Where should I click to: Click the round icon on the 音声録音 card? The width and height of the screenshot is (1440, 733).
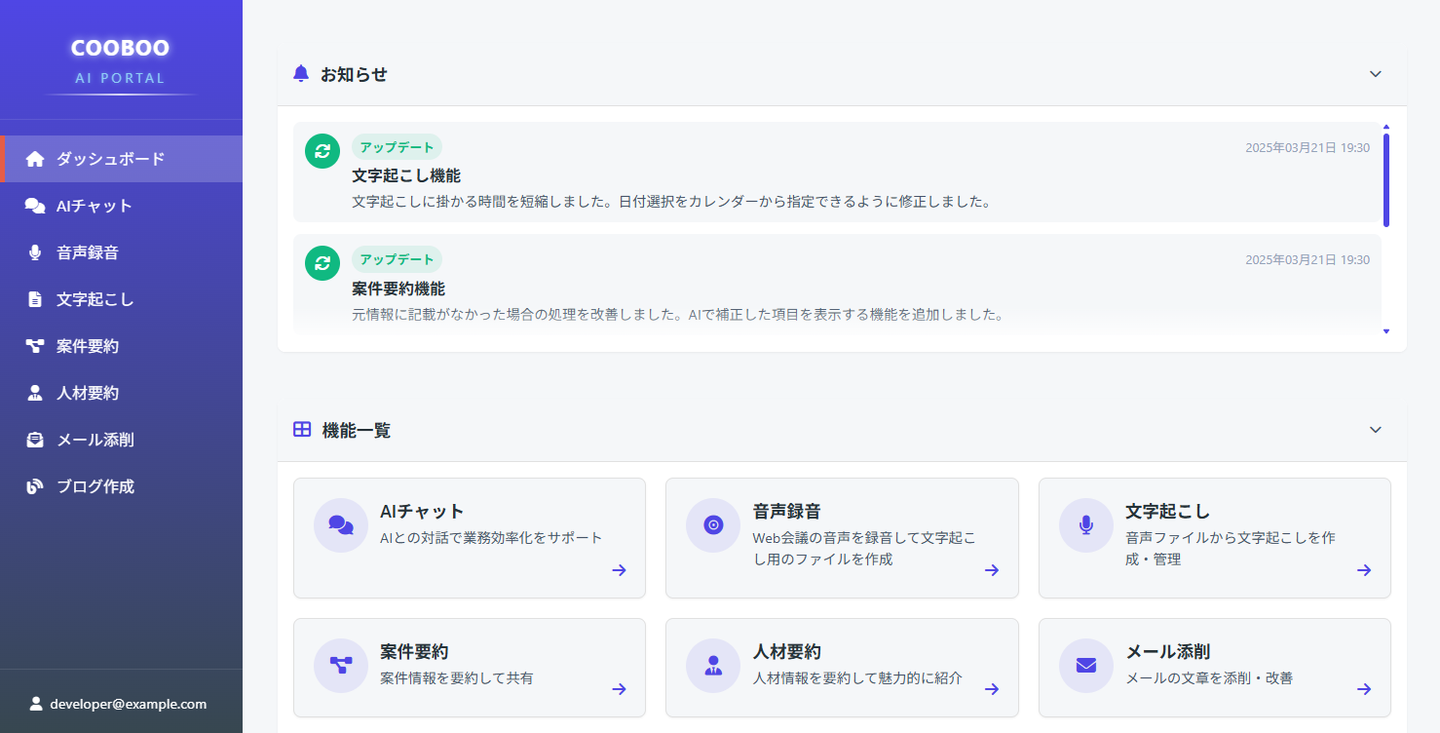(713, 525)
